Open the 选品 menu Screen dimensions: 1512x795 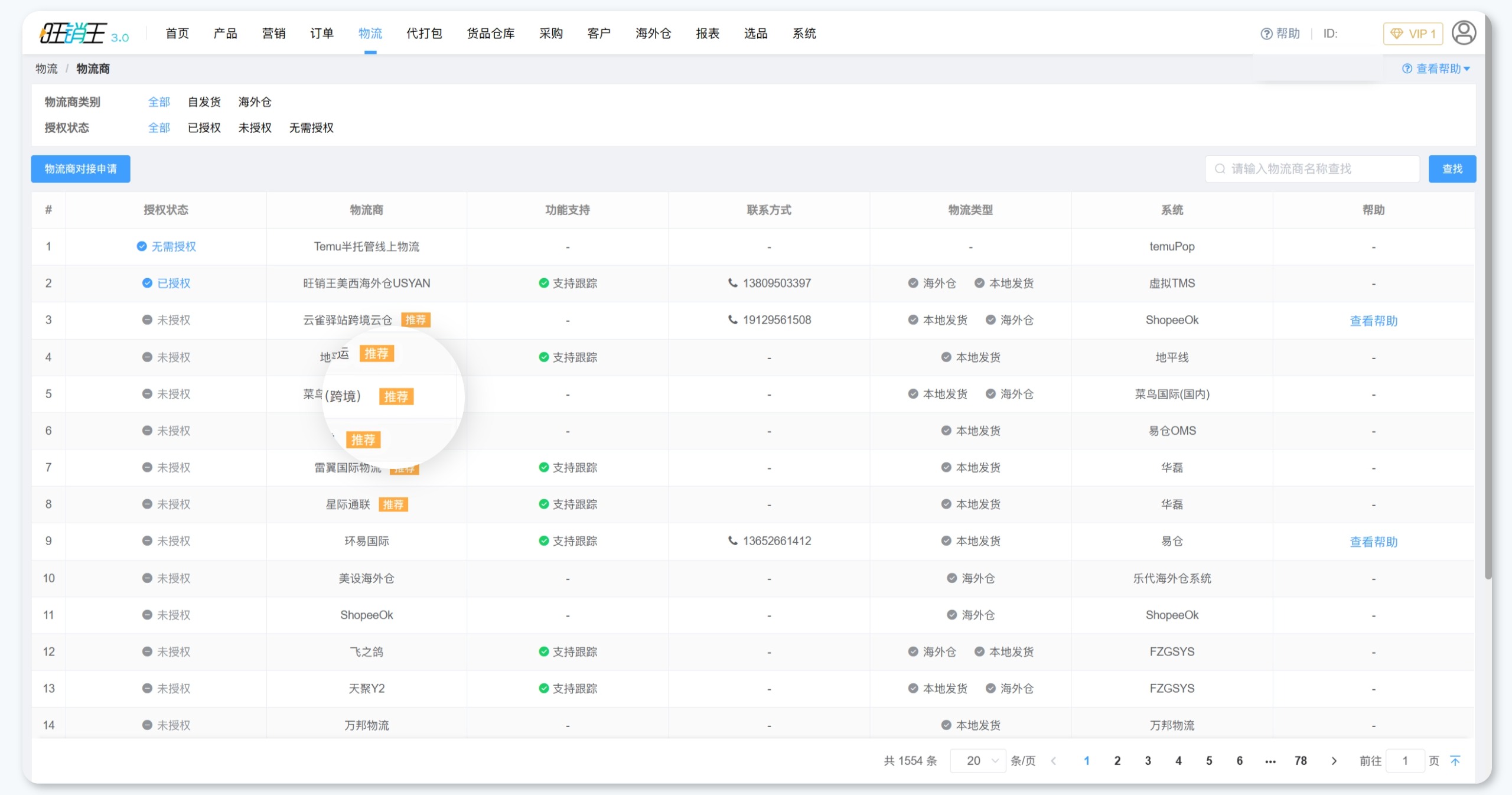tap(756, 33)
